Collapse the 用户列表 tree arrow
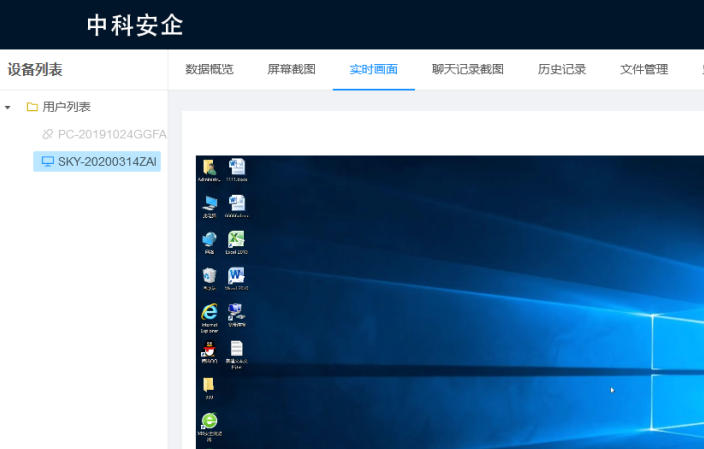Screen dimensions: 704x449 point(8,107)
